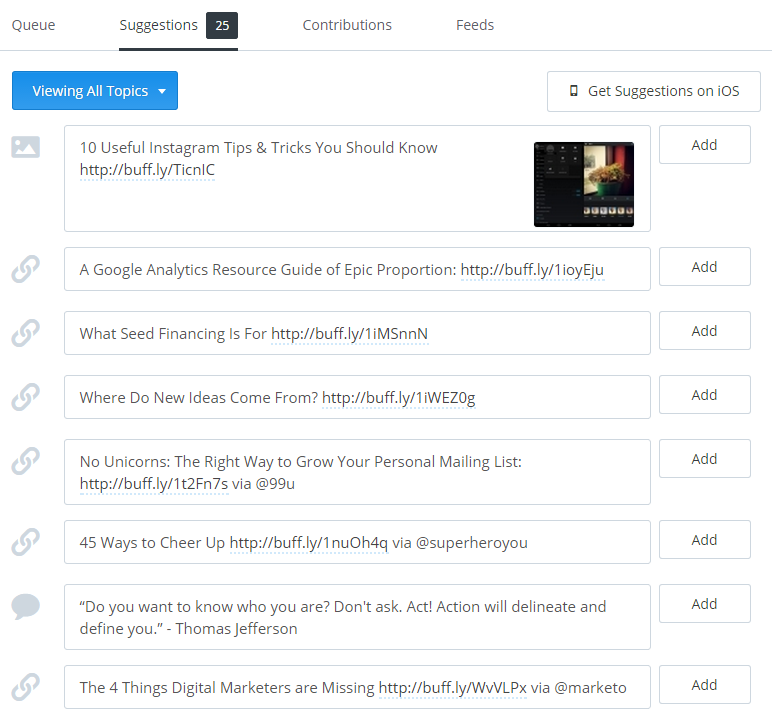
Task: Add the Instagram Tips & Tricks suggestion
Action: [705, 145]
